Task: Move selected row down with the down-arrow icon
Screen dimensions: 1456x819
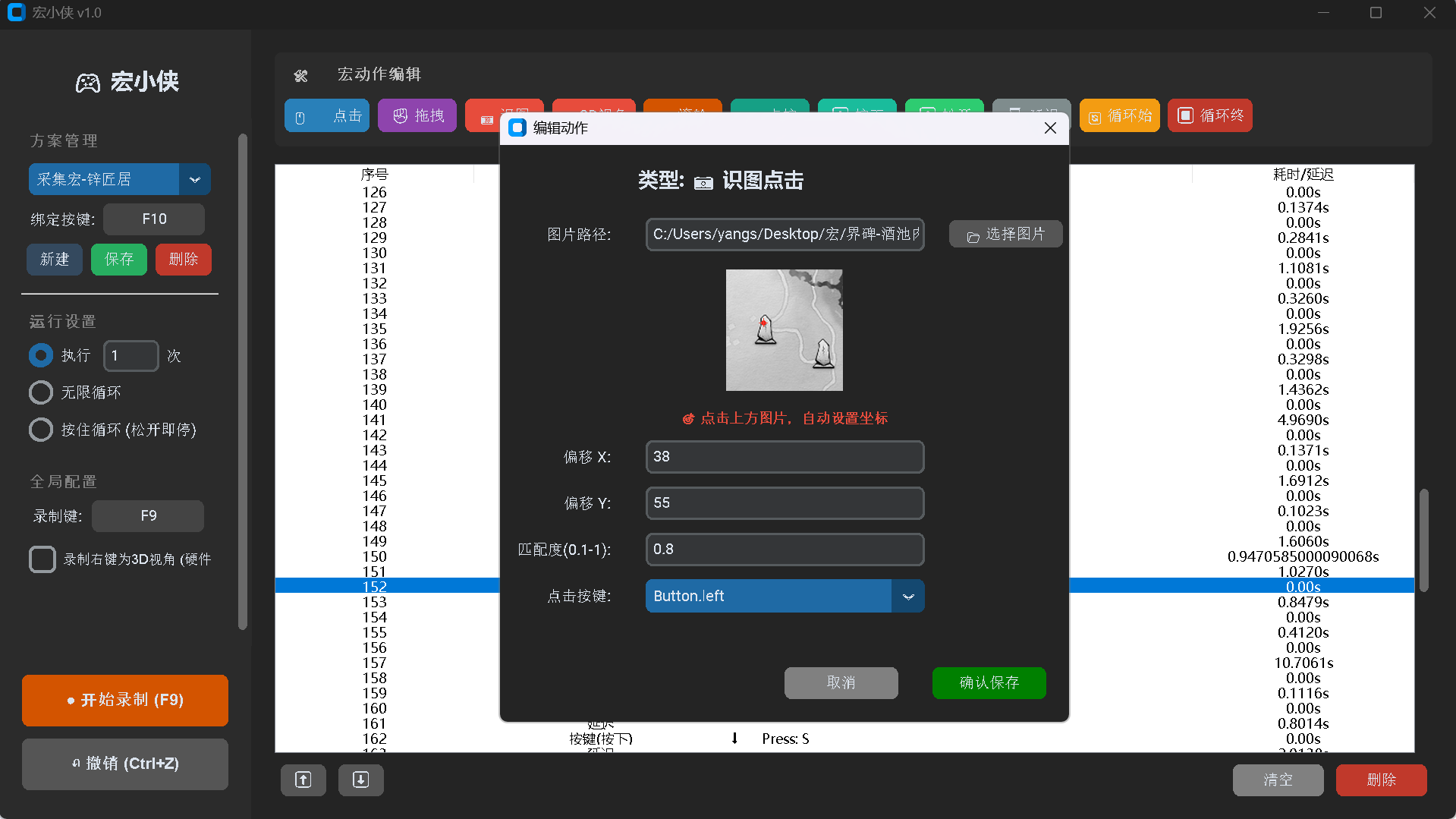Action: (361, 780)
